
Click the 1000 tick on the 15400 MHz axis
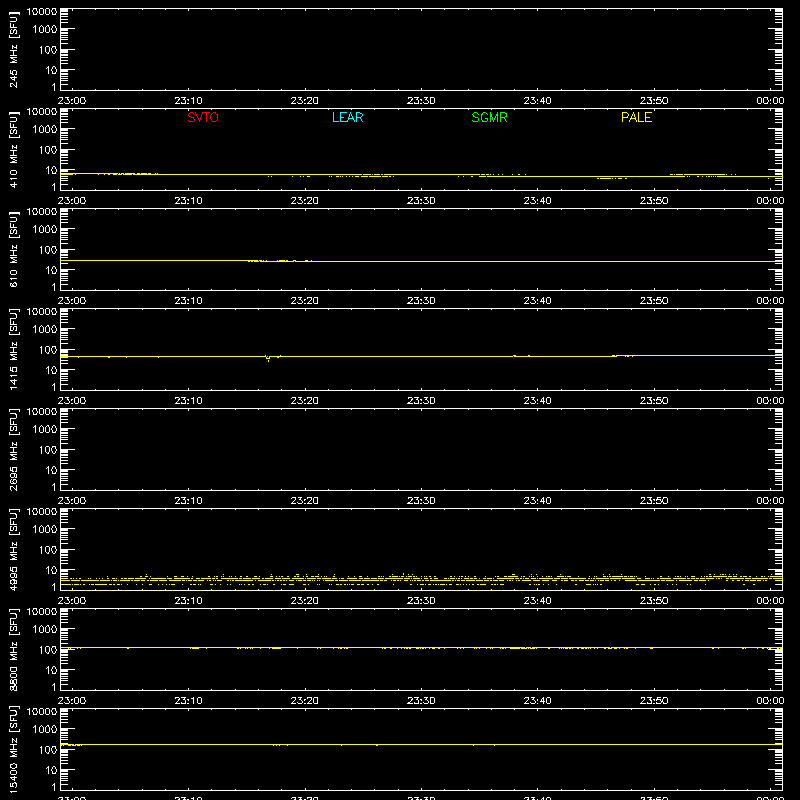(45, 730)
